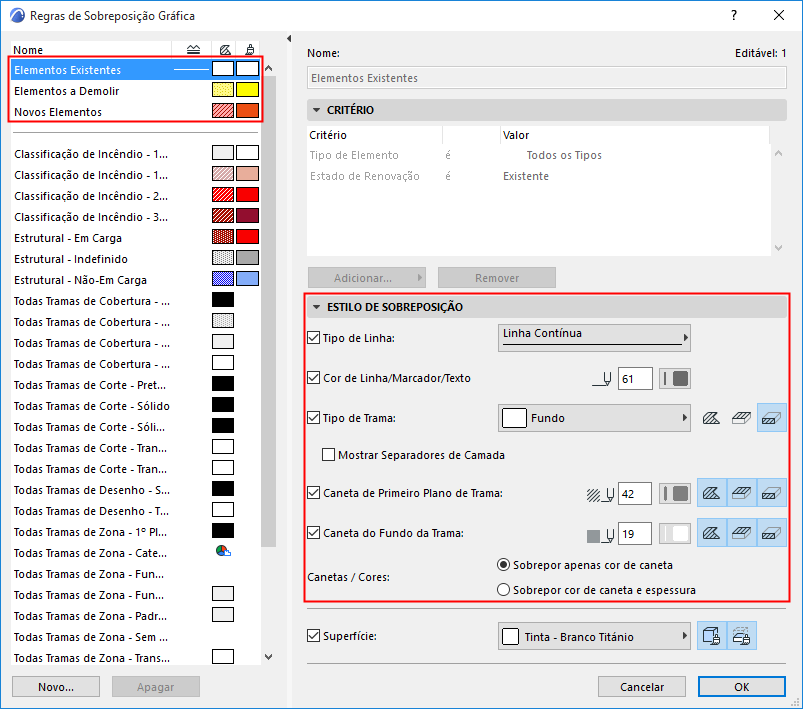This screenshot has width=803, height=709.
Task: Enable Mostrar Separadores de Camada
Action: pyautogui.click(x=328, y=455)
